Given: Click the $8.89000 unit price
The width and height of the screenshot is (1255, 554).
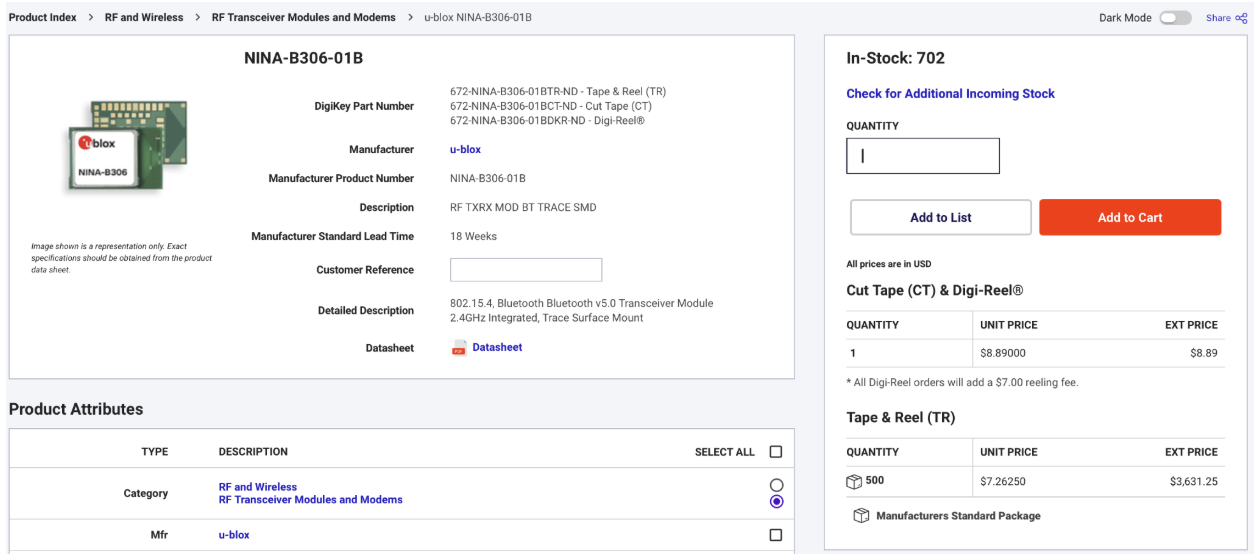Looking at the screenshot, I should 1003,353.
